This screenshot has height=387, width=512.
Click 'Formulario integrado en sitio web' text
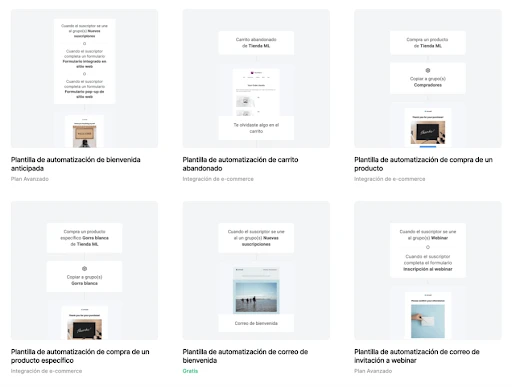pos(84,64)
